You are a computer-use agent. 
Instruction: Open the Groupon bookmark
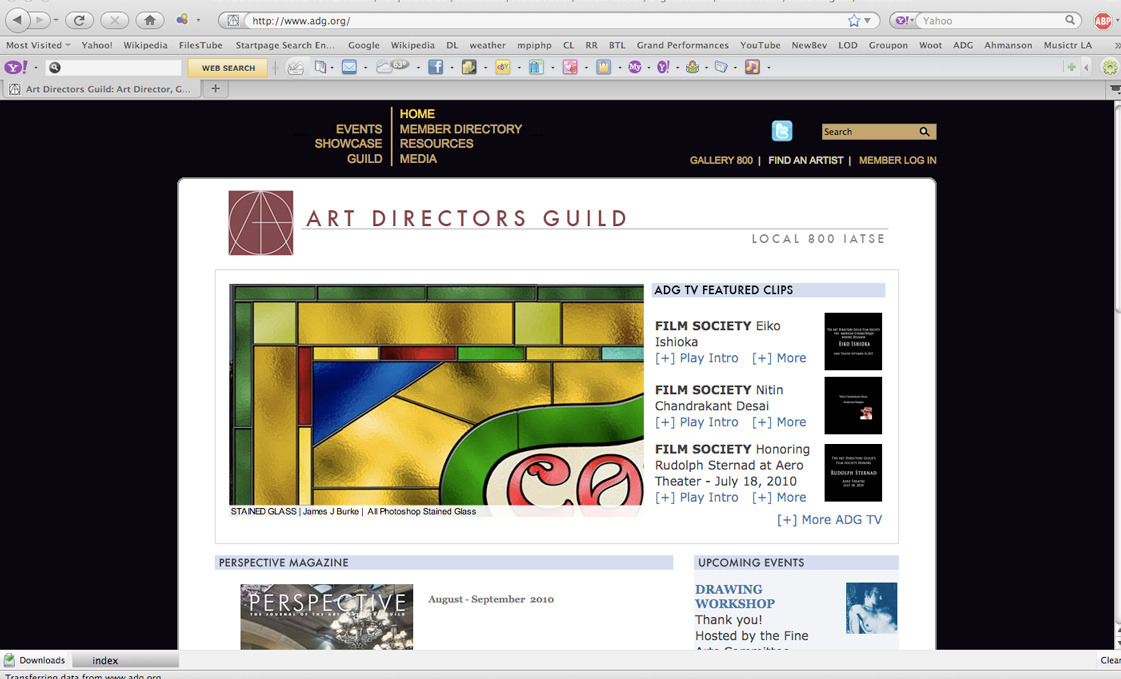[x=888, y=45]
